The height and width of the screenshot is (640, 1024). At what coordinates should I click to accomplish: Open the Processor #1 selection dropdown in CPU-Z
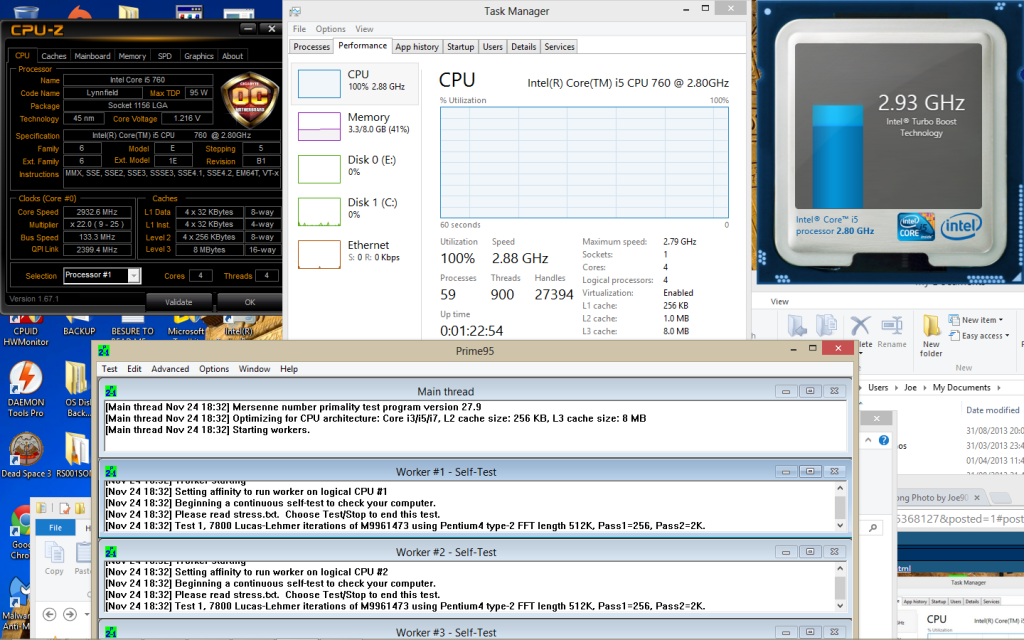tap(133, 276)
